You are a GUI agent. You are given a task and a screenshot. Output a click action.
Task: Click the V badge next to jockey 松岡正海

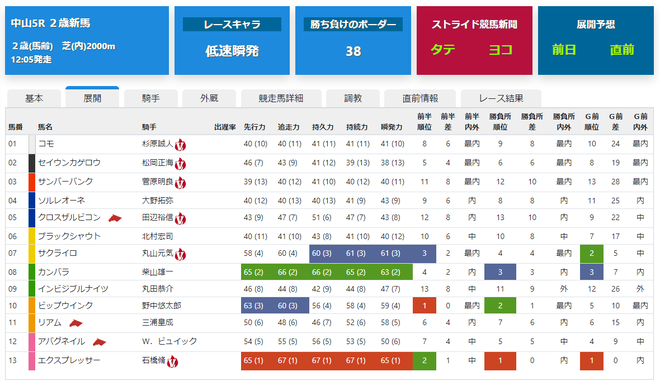tap(180, 164)
